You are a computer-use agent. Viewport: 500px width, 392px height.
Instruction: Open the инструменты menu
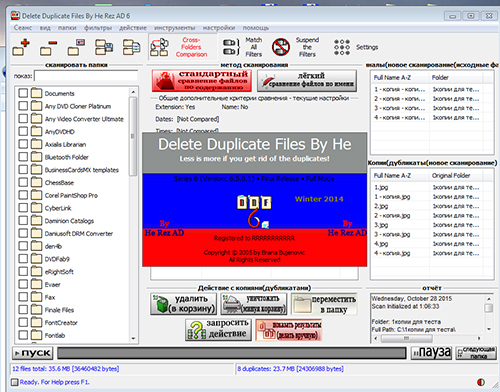click(175, 28)
